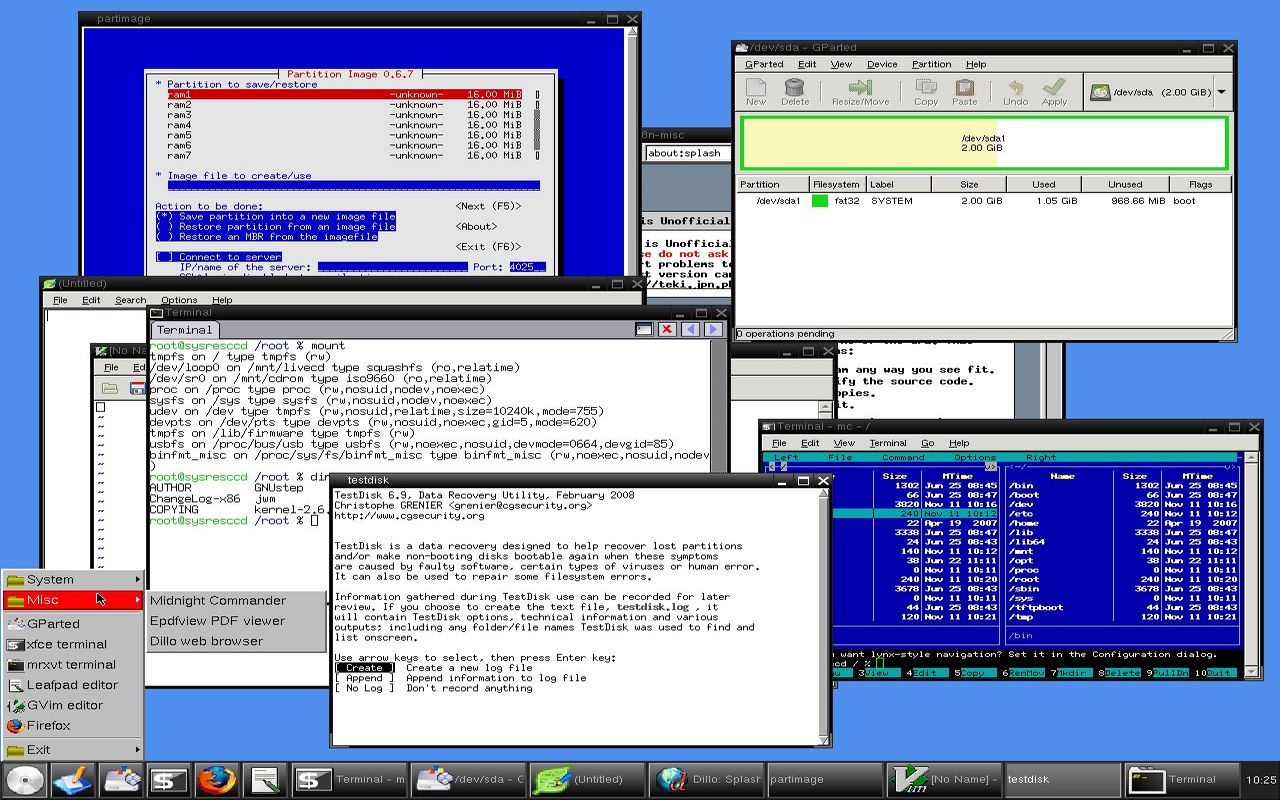Click the New partition icon in GParted

tap(756, 91)
